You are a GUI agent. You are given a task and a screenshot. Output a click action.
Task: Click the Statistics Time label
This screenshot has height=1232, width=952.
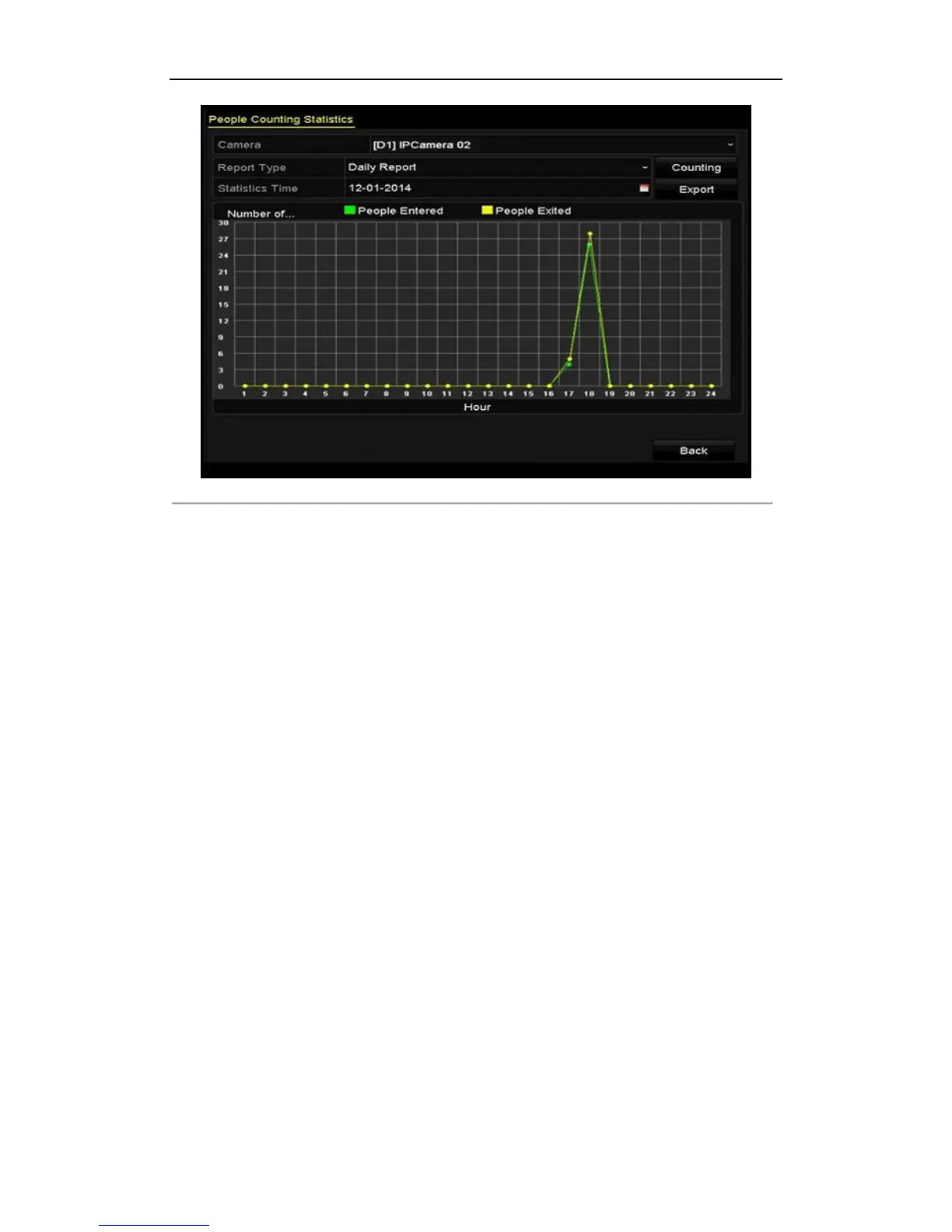click(257, 188)
